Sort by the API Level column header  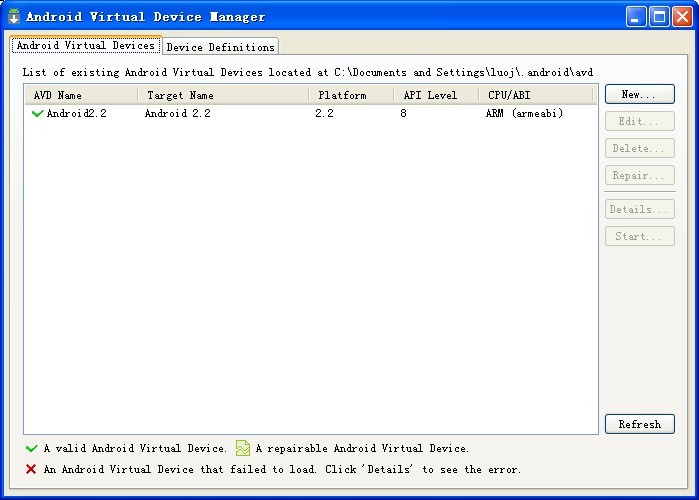point(436,95)
